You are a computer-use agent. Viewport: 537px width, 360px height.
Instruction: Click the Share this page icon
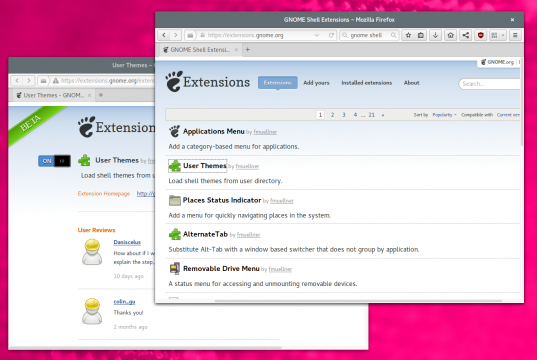coord(465,35)
